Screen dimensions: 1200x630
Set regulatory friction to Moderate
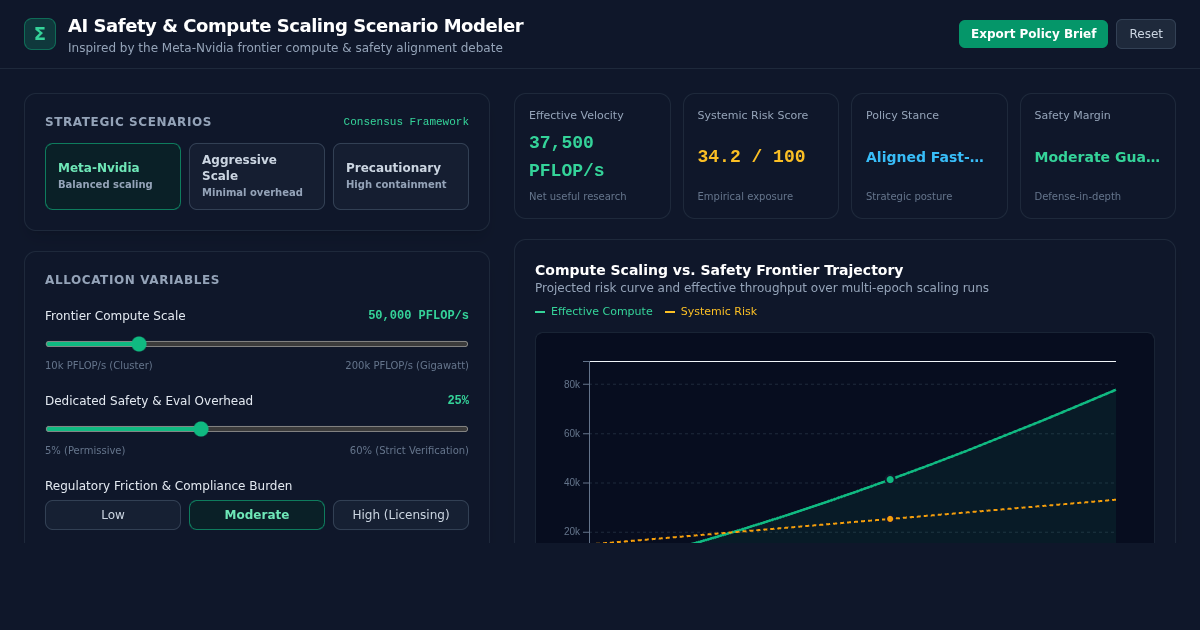(x=257, y=515)
